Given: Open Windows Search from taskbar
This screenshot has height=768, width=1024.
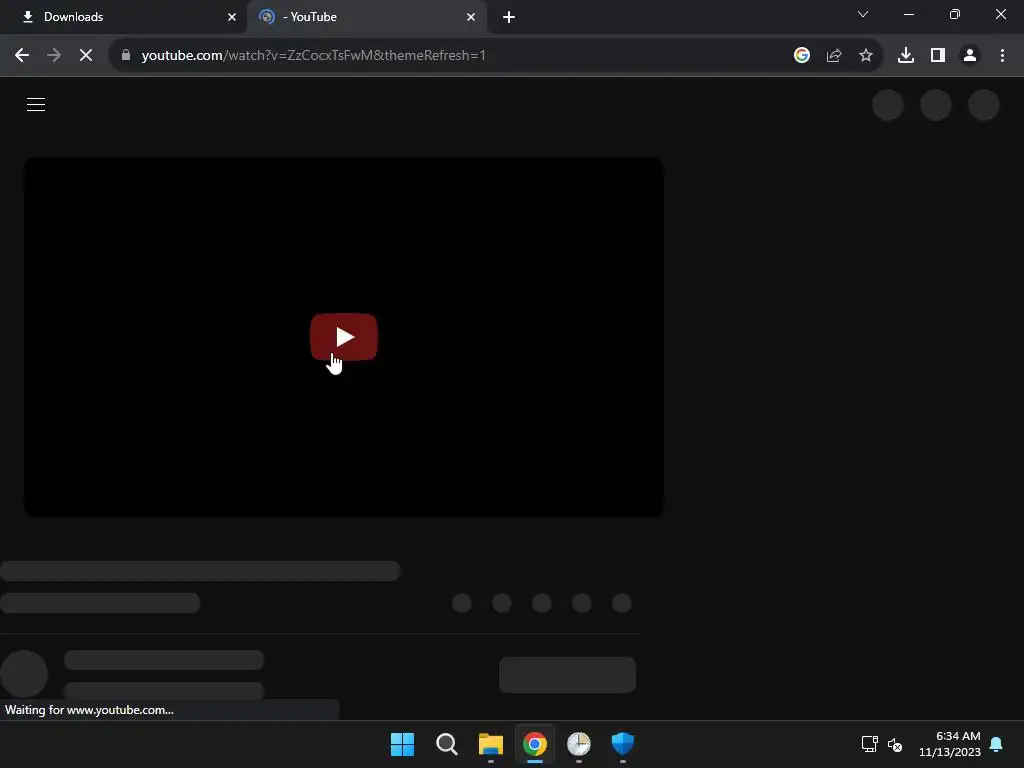Looking at the screenshot, I should pos(447,744).
